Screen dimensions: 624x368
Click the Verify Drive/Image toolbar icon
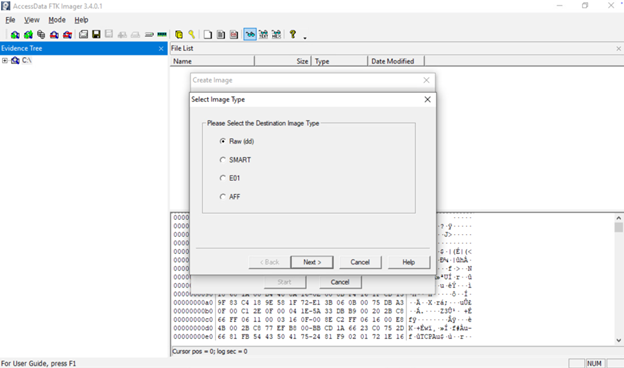coord(149,35)
